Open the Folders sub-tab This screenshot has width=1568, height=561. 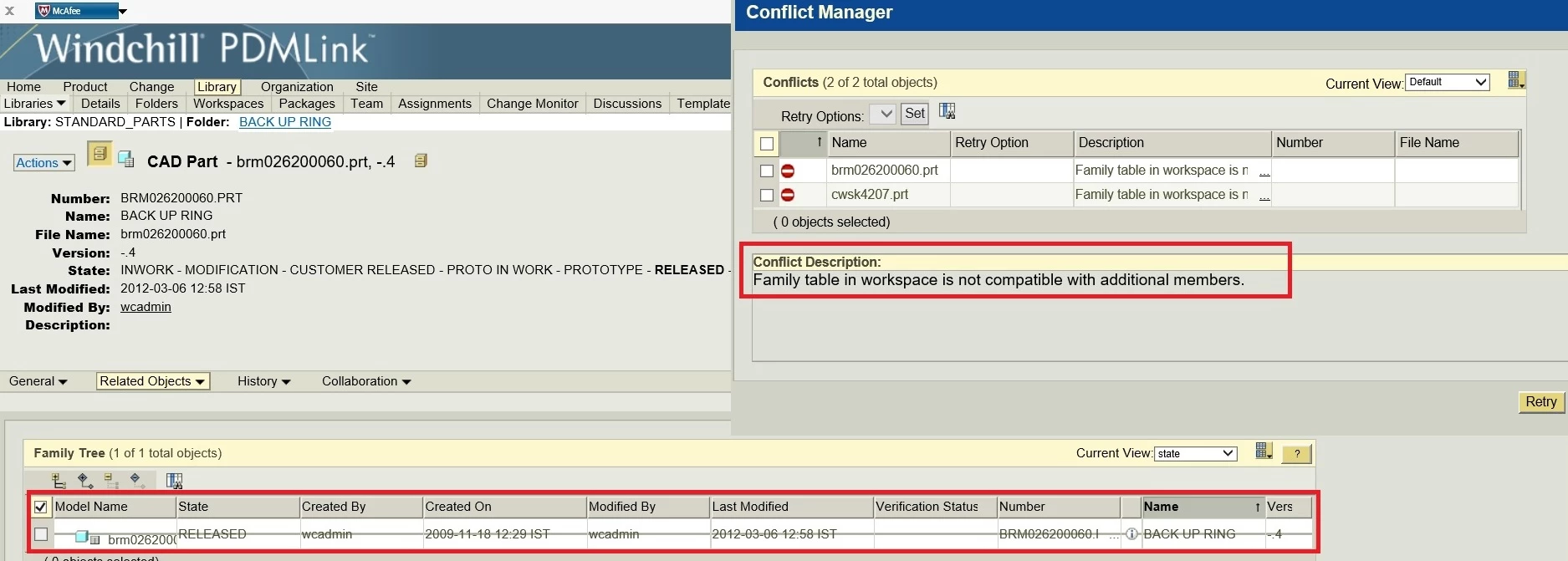[x=156, y=104]
